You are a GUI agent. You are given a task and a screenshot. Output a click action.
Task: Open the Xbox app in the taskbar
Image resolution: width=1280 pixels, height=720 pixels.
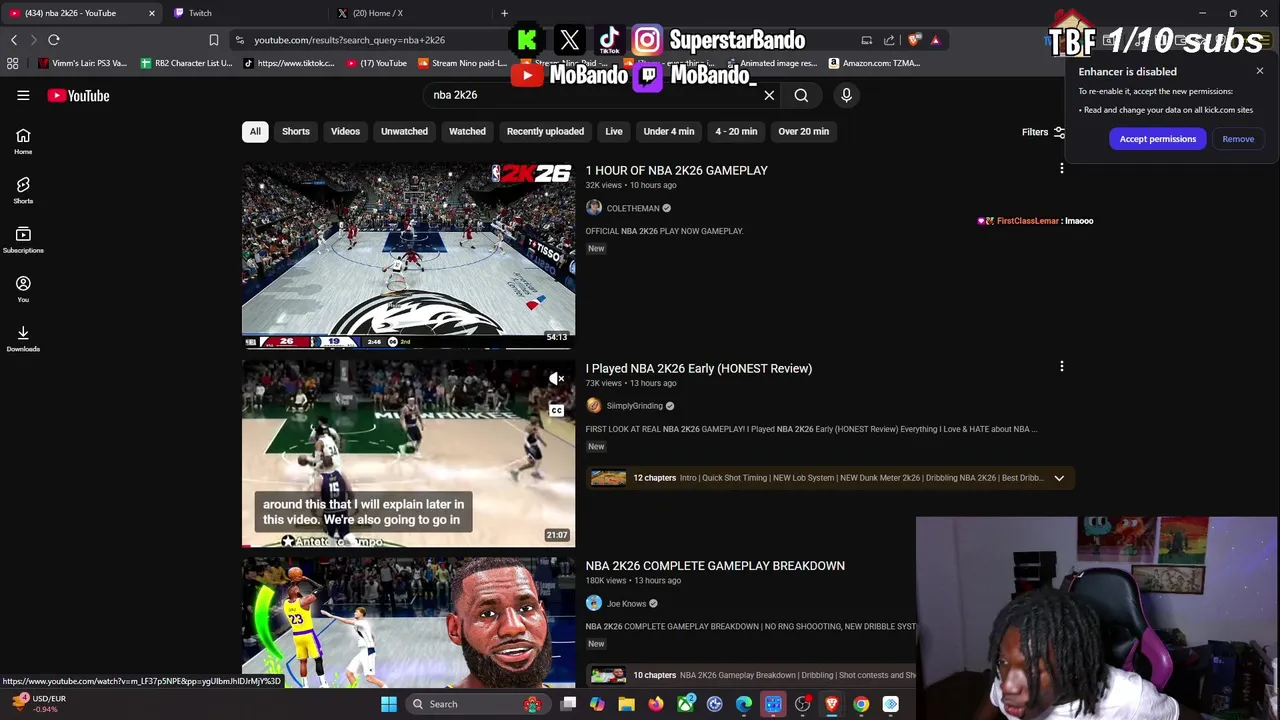tap(685, 704)
